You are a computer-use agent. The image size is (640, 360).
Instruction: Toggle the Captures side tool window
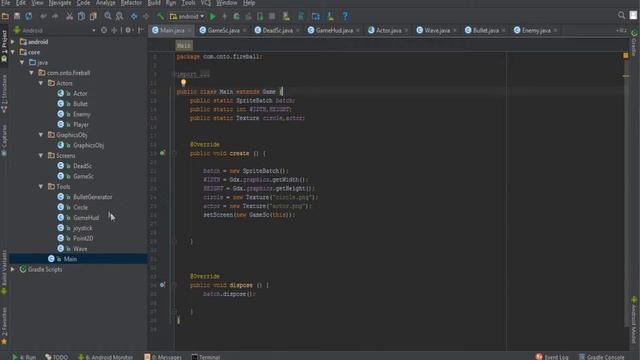coord(4,140)
